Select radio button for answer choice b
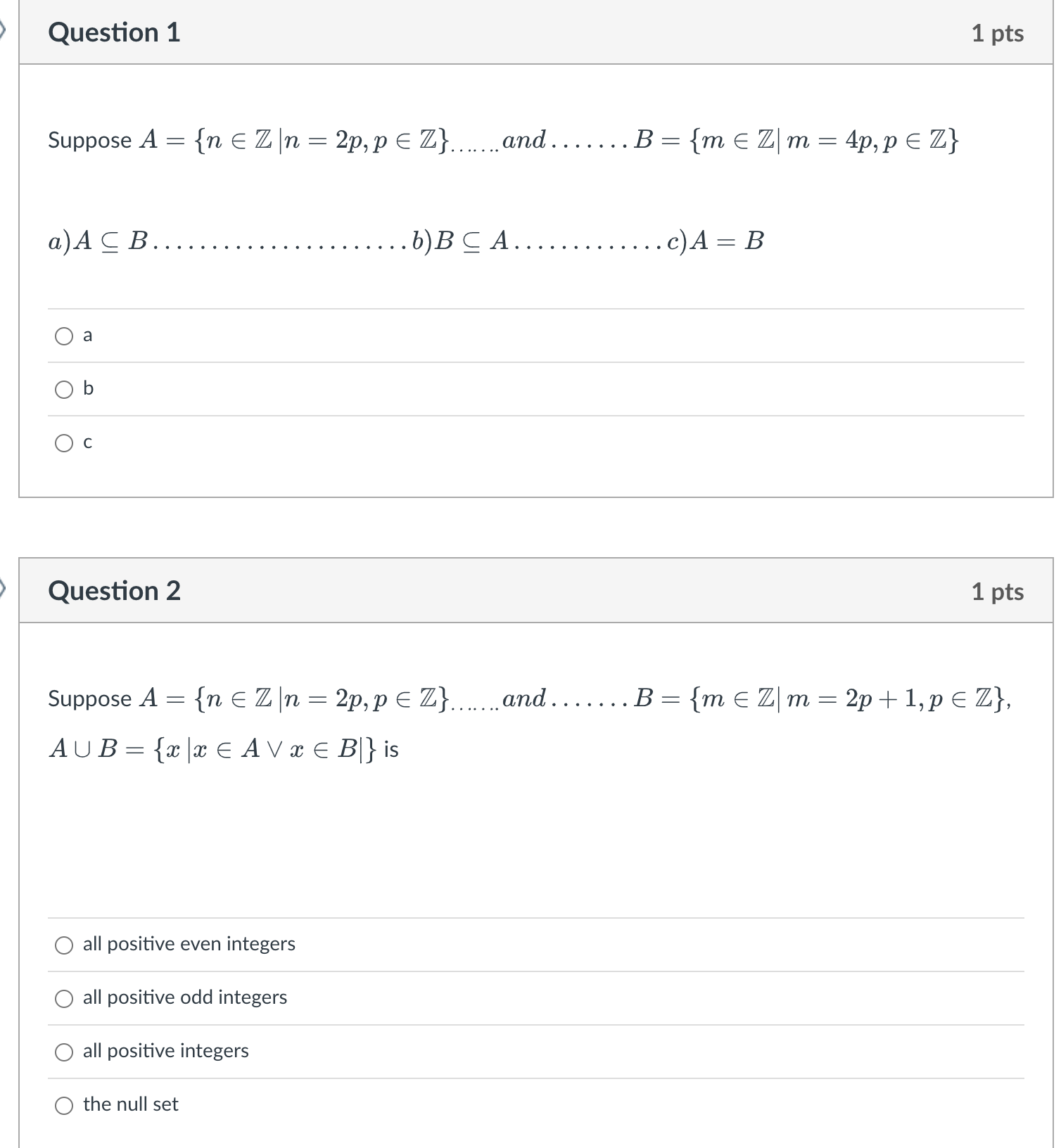 coord(64,389)
